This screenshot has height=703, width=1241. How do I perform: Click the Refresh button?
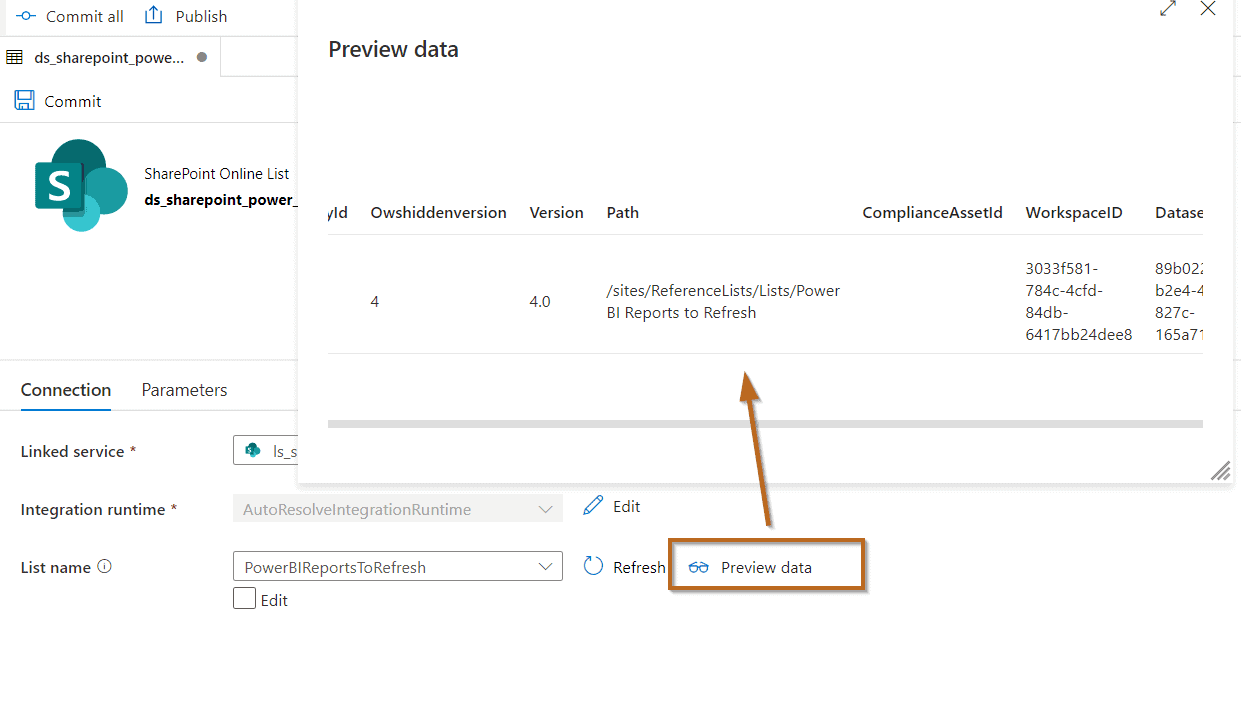pyautogui.click(x=624, y=567)
